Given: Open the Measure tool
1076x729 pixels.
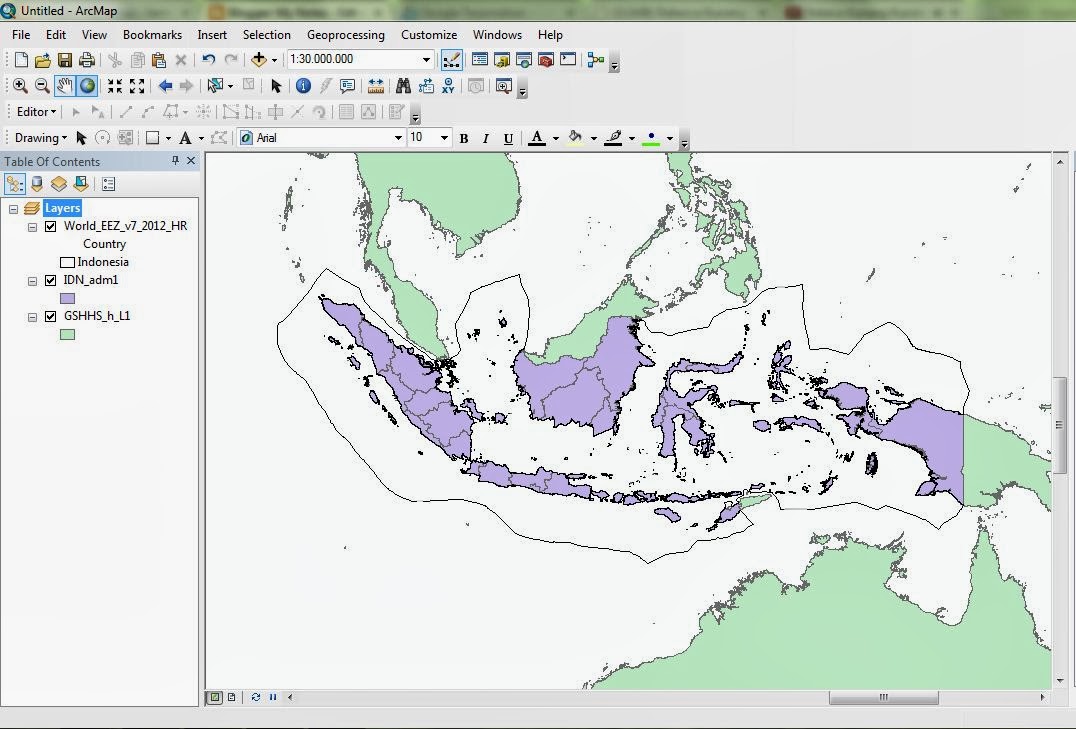Looking at the screenshot, I should 375,86.
